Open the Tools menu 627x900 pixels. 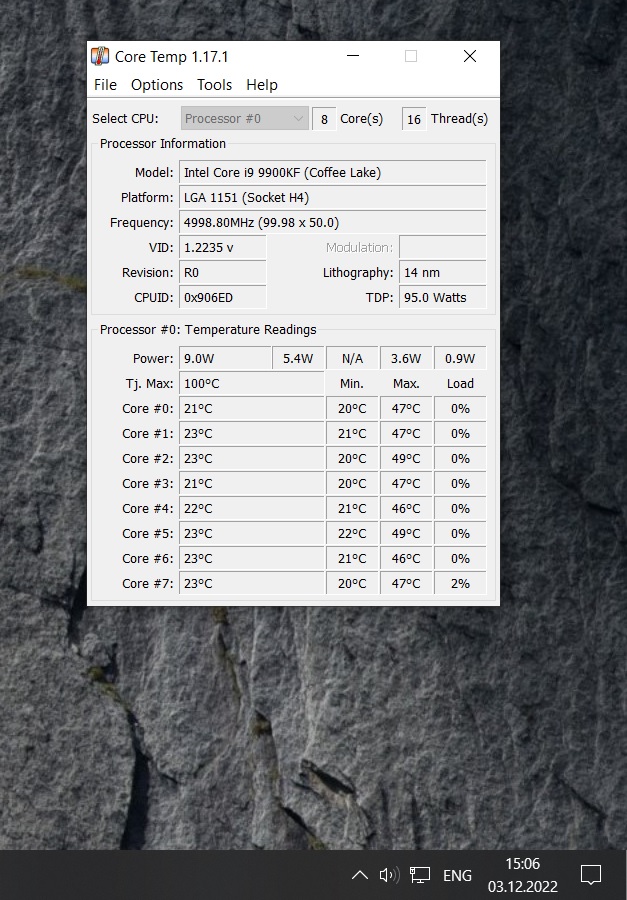pos(214,85)
